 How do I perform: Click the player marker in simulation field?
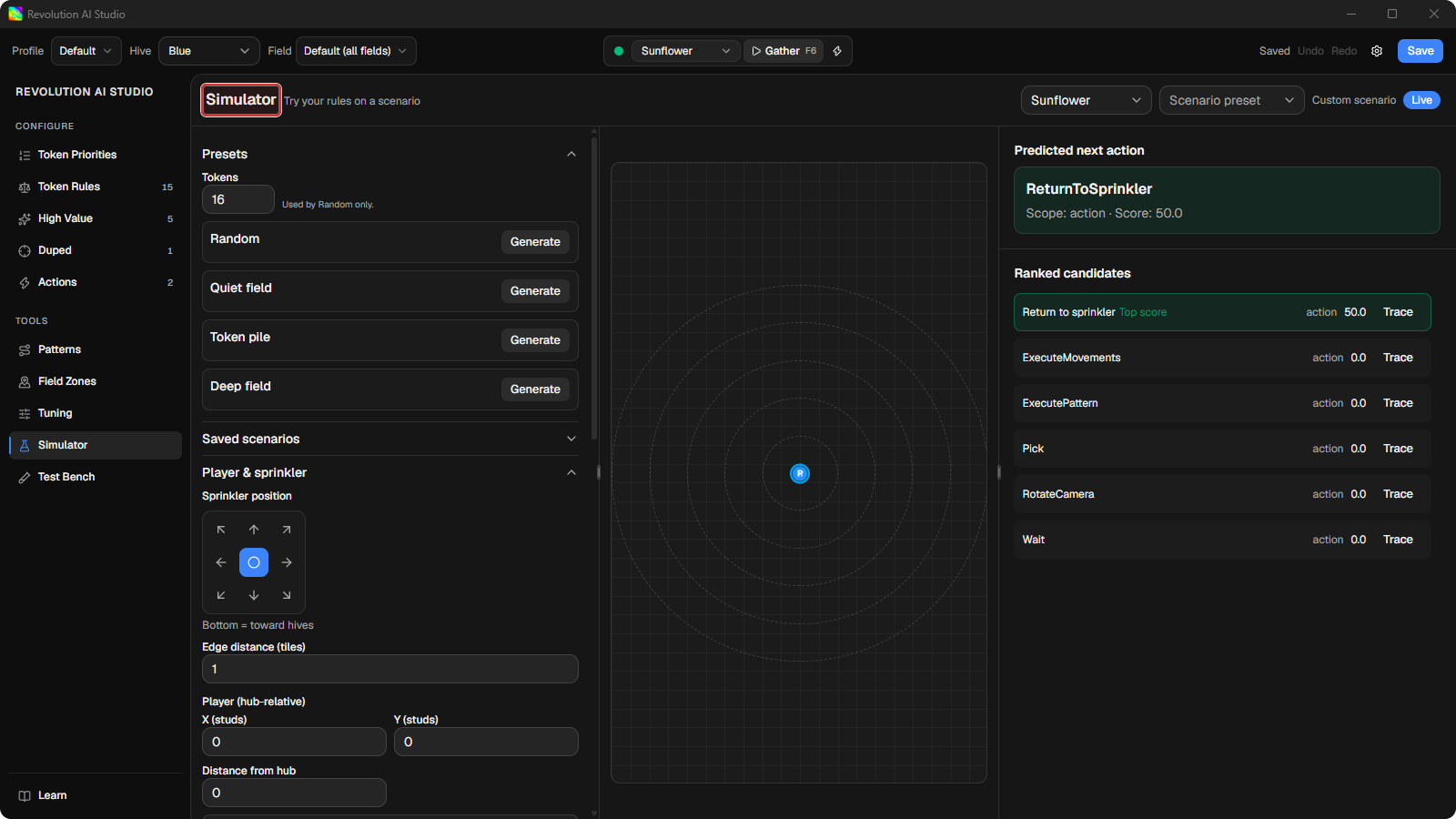tap(800, 473)
